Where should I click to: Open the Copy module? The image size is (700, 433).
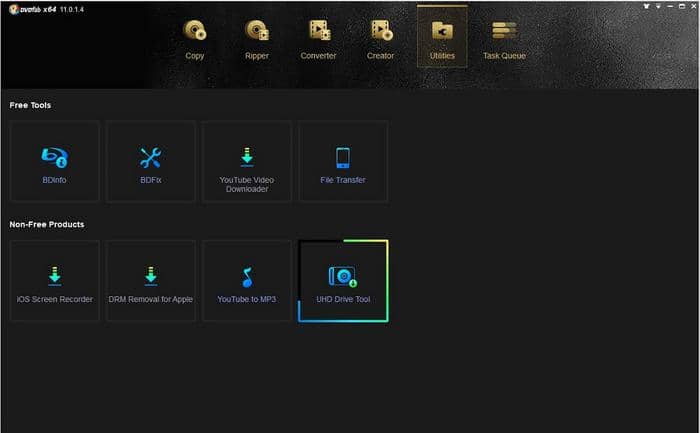195,39
